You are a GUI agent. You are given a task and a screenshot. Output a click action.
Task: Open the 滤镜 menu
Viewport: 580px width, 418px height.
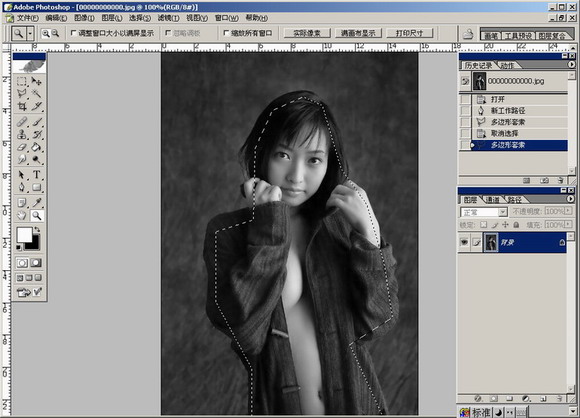(x=168, y=18)
